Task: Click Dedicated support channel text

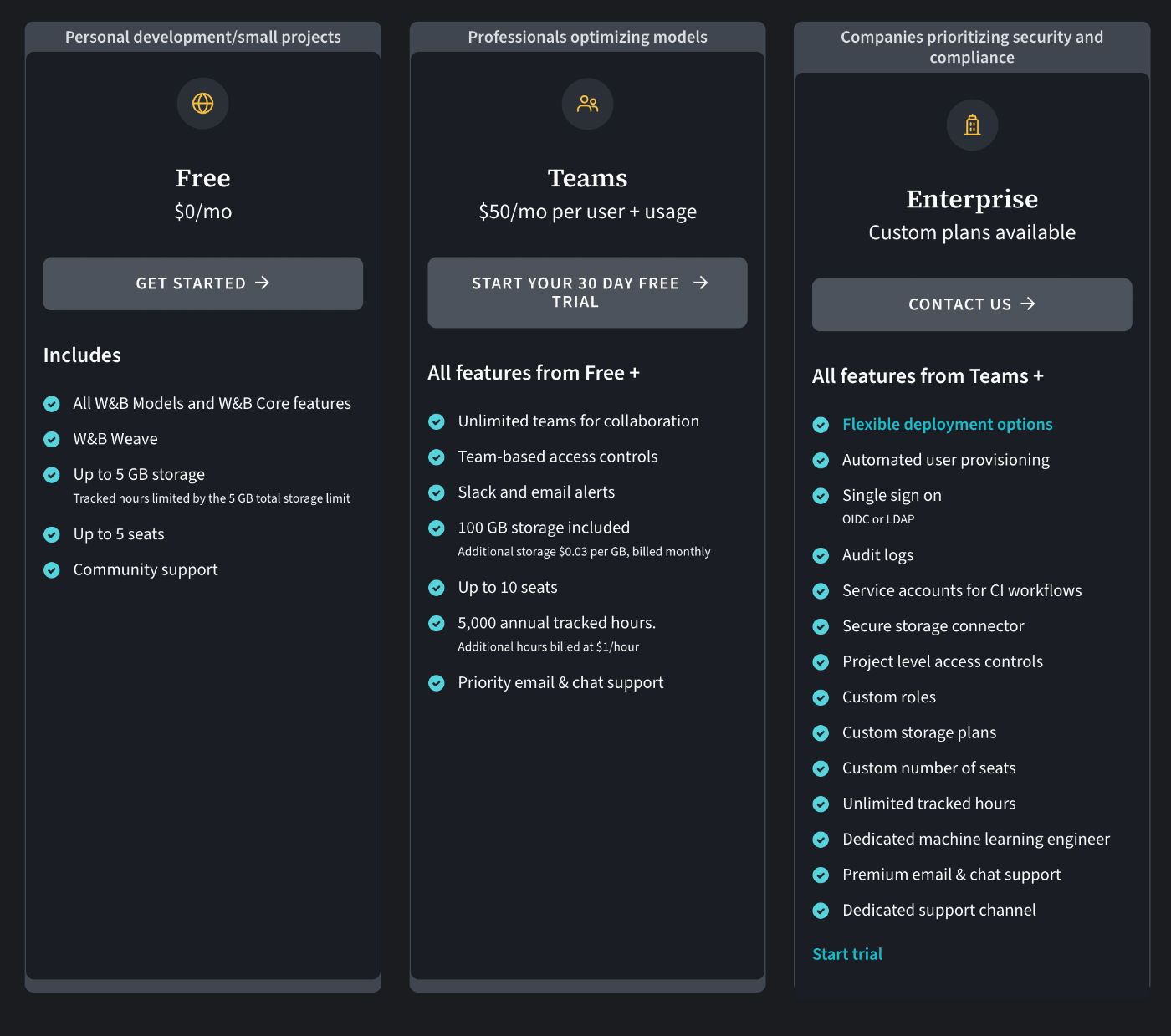Action: [x=939, y=910]
